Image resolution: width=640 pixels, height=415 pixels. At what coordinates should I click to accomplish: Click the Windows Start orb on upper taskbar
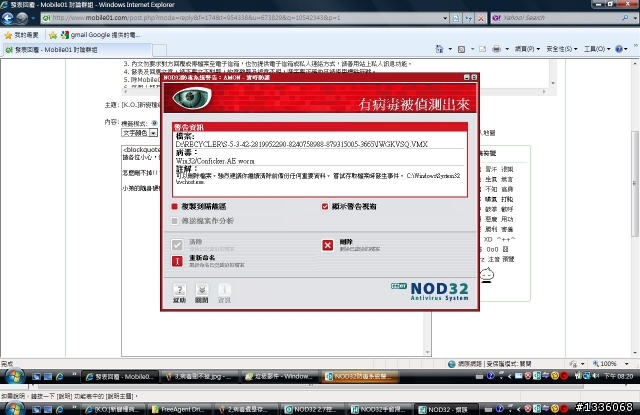(x=14, y=376)
